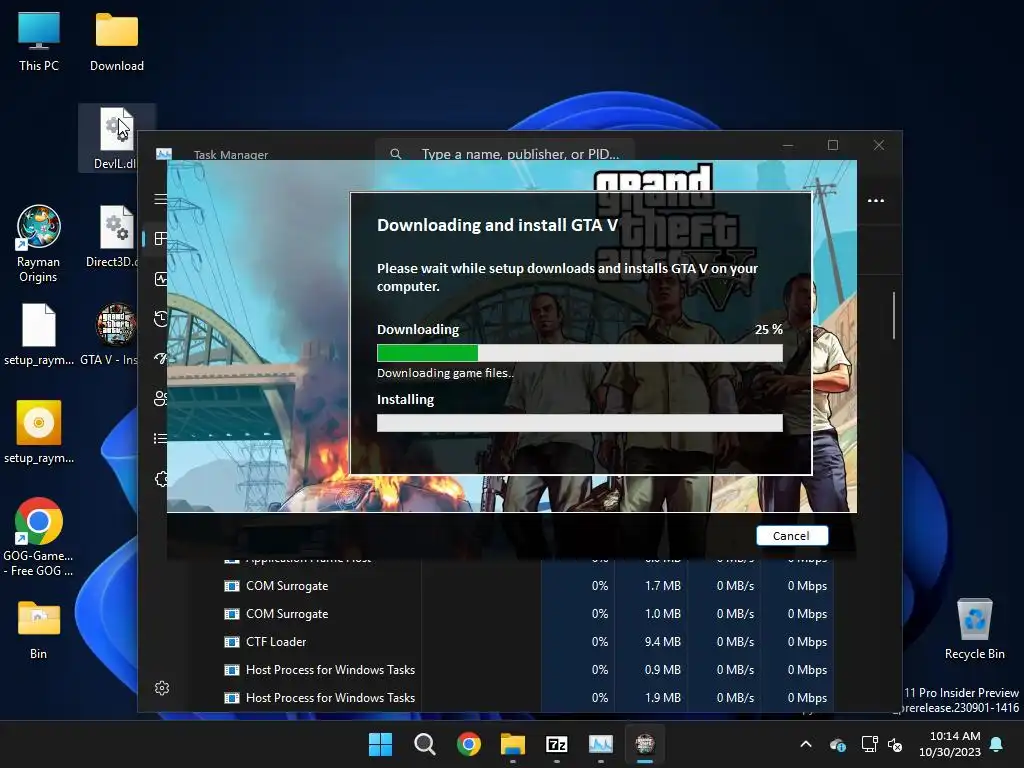
Task: Select the Direct3D dll file icon
Action: point(114,236)
